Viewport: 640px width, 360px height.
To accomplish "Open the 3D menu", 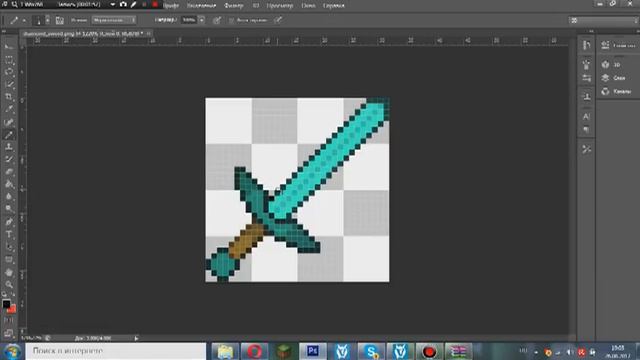I will (256, 5).
